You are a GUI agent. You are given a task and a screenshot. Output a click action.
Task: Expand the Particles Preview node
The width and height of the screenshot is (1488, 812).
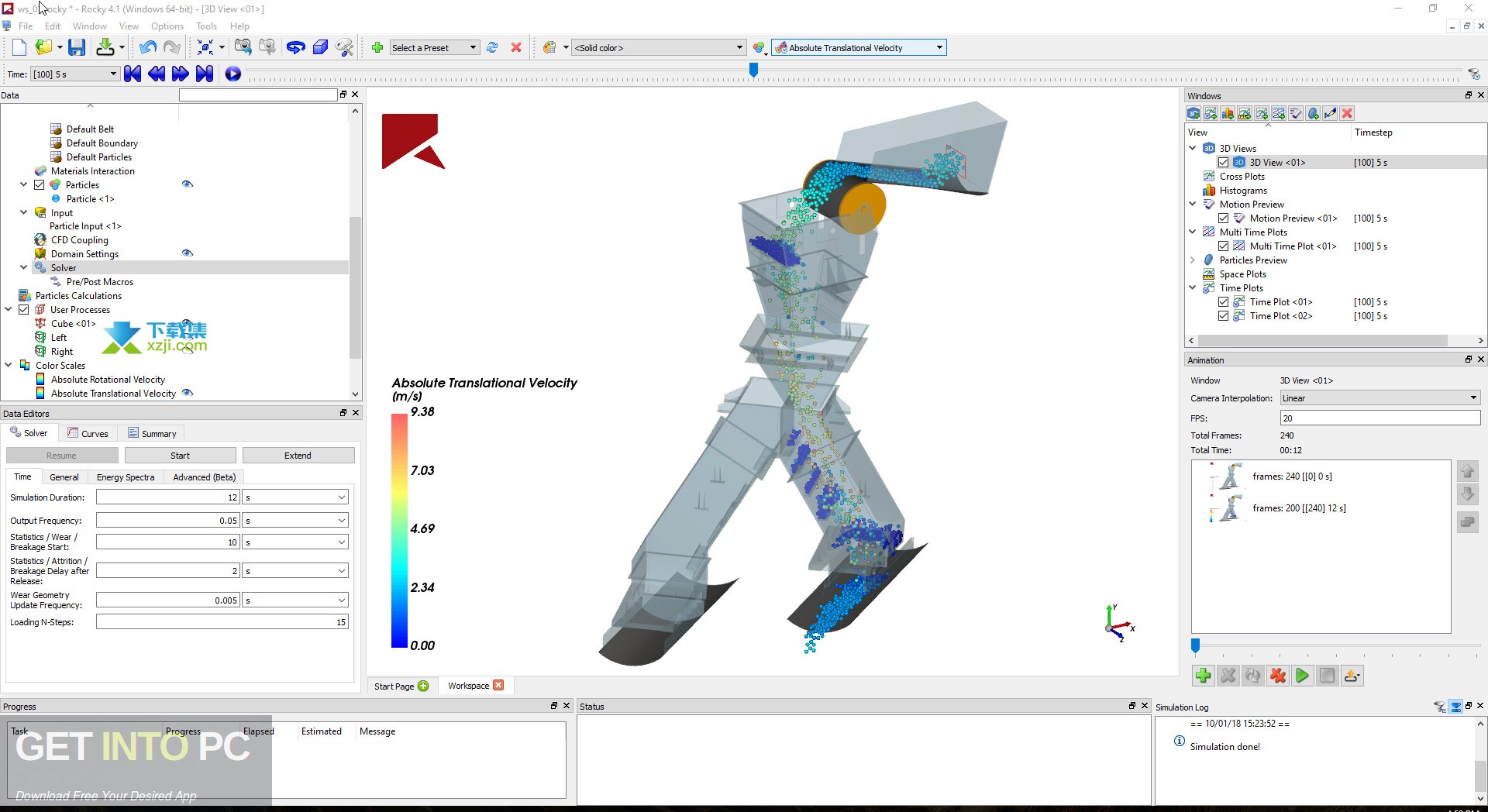tap(1193, 260)
